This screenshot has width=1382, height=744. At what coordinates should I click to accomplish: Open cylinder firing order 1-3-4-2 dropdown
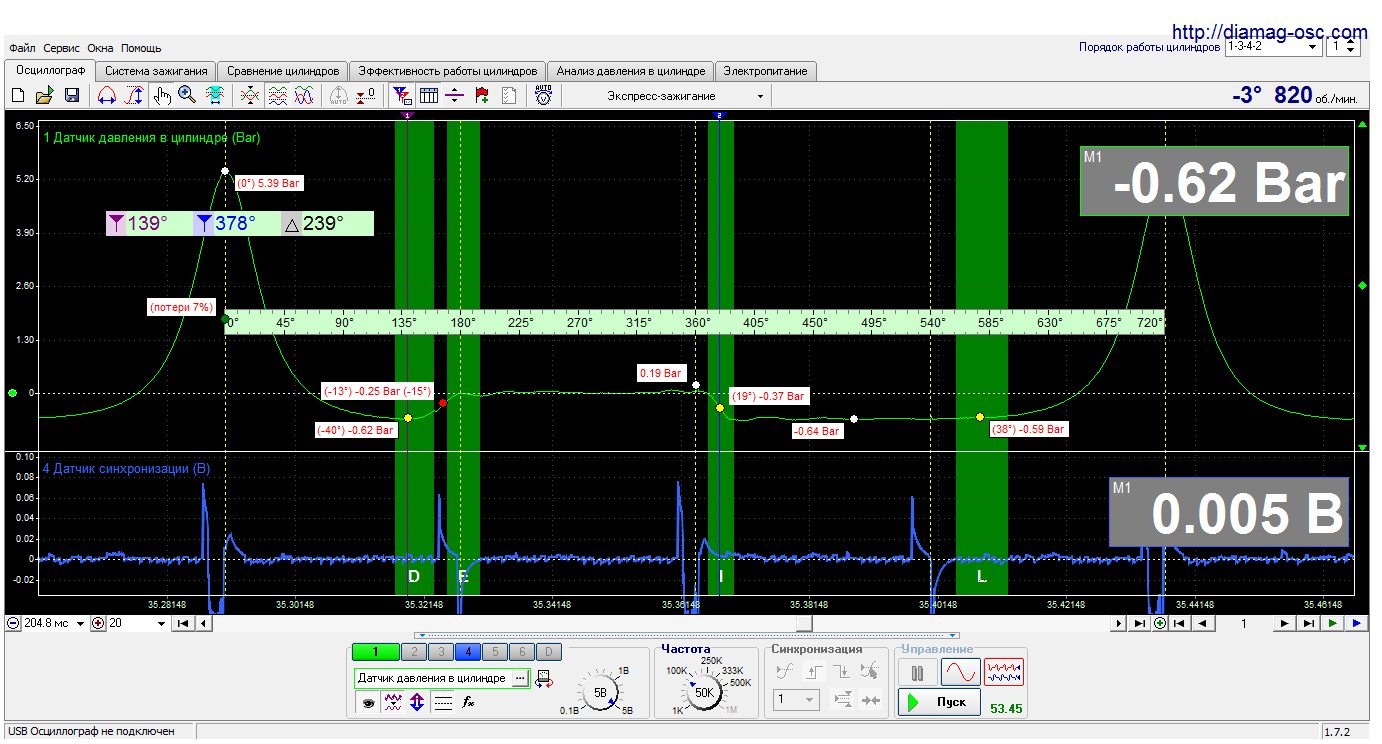(x=1312, y=46)
